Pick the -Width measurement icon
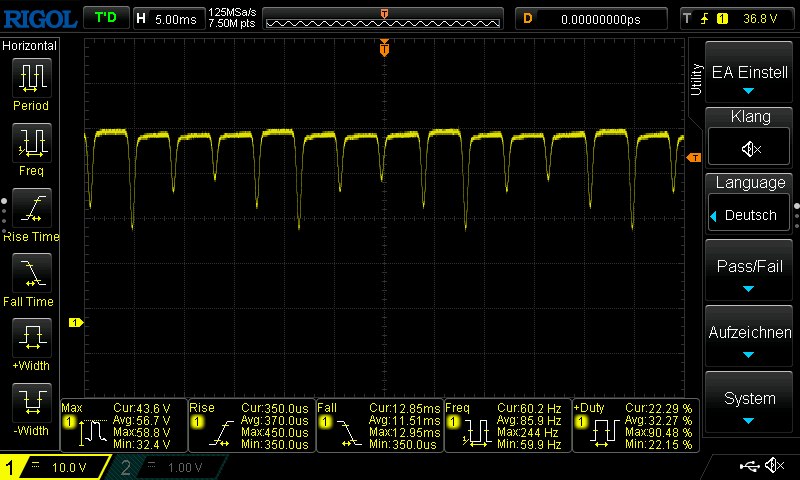The image size is (800, 480). pos(30,404)
